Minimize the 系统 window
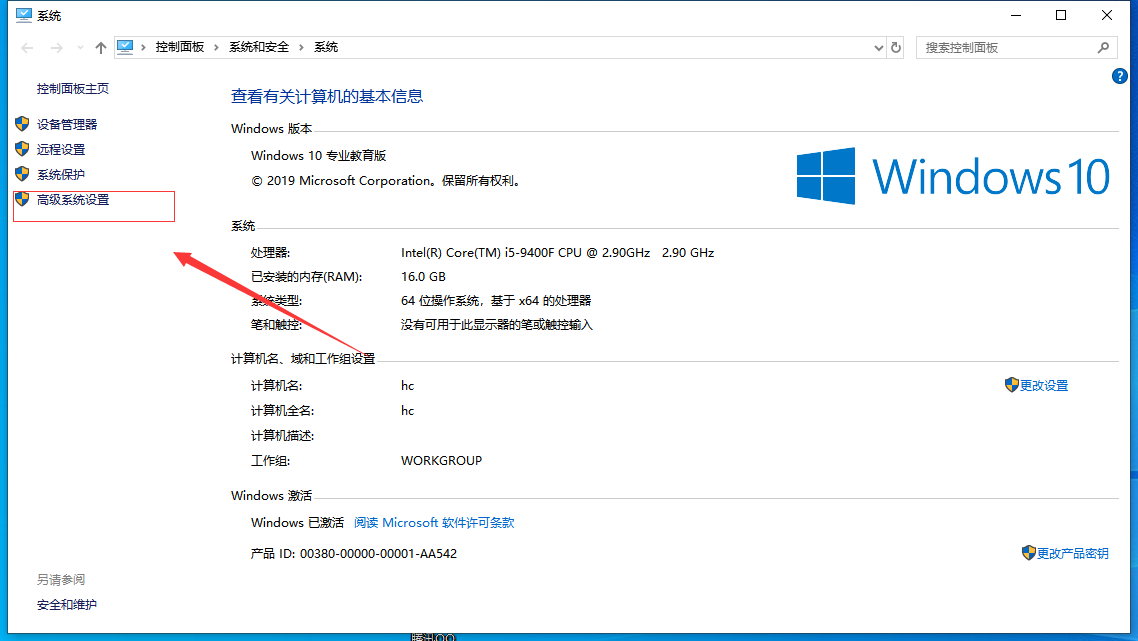Image resolution: width=1138 pixels, height=641 pixels. click(1016, 15)
